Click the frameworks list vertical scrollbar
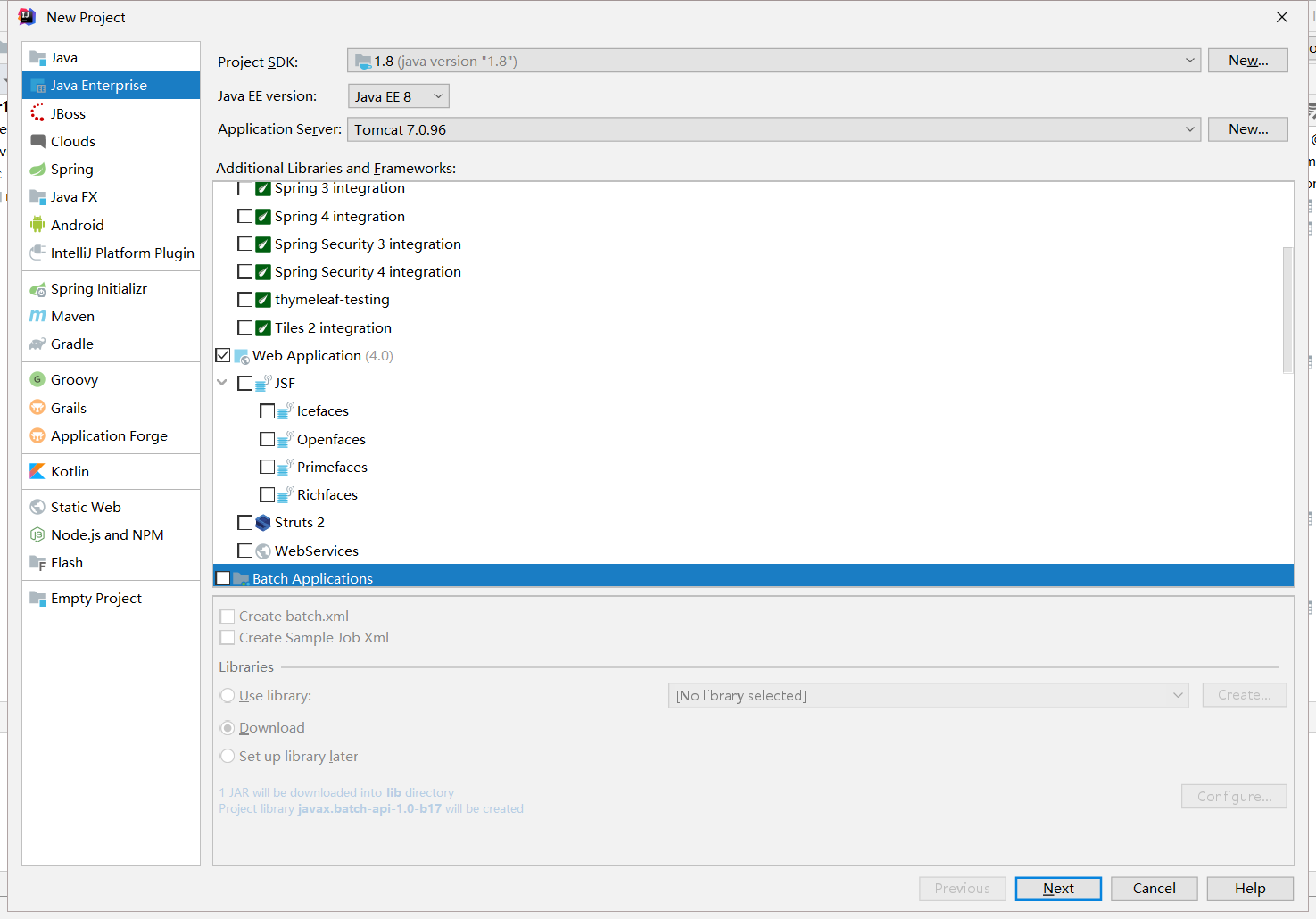Viewport: 1316px width, 919px height. pos(1287,310)
